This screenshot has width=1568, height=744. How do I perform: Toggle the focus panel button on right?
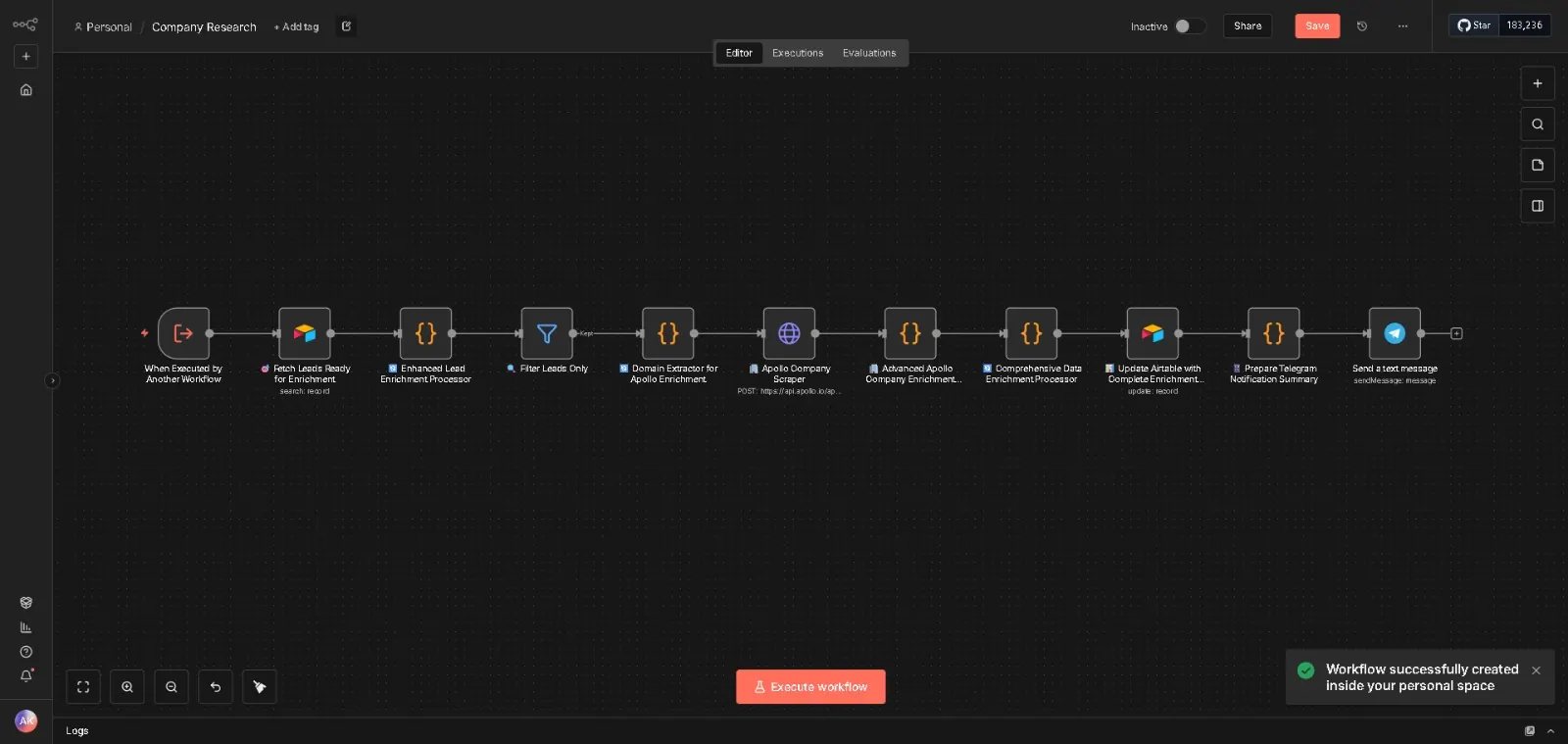tap(1538, 206)
